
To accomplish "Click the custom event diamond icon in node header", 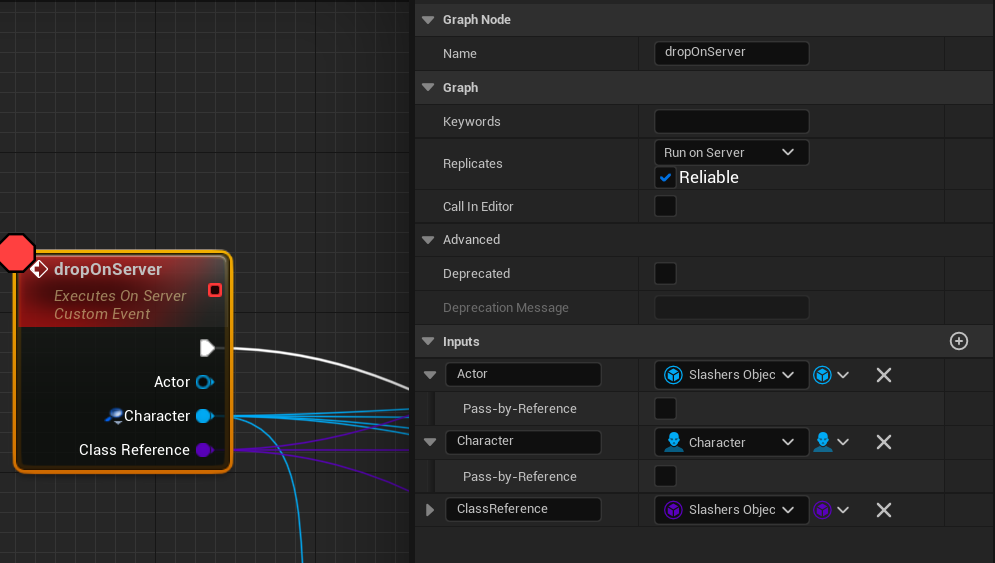I will pyautogui.click(x=39, y=269).
